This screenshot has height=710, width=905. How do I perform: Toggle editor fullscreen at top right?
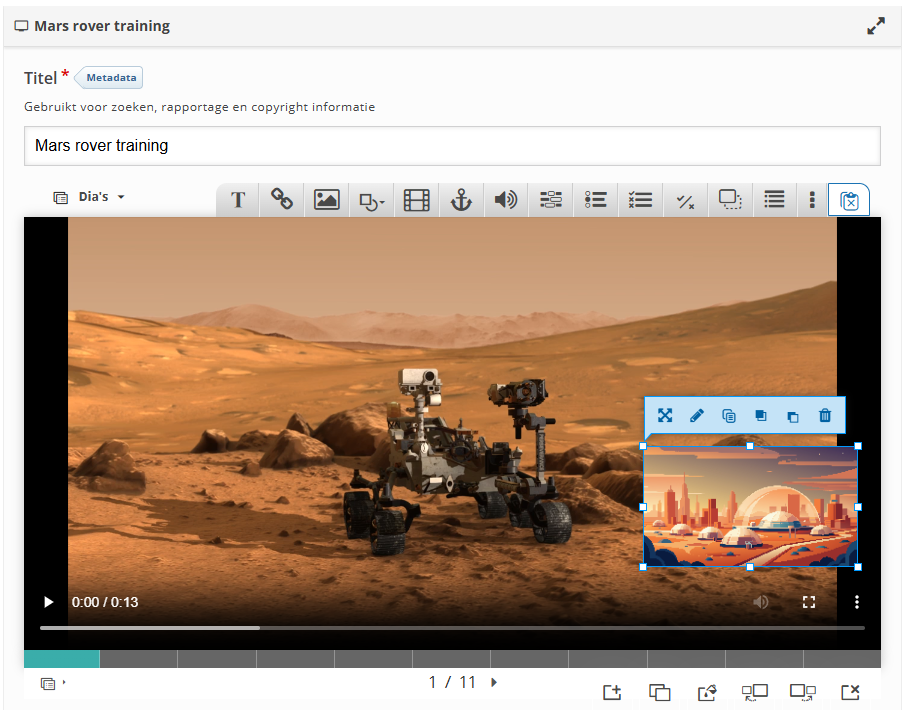876,27
